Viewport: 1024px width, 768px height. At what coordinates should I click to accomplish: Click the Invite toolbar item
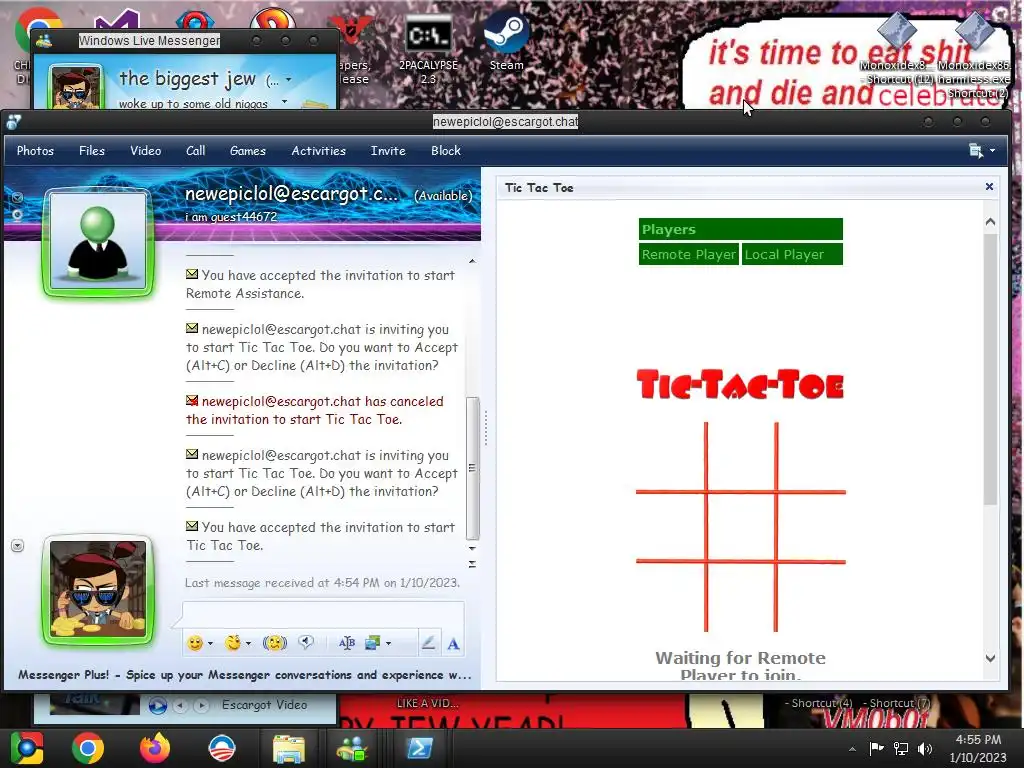pos(388,151)
